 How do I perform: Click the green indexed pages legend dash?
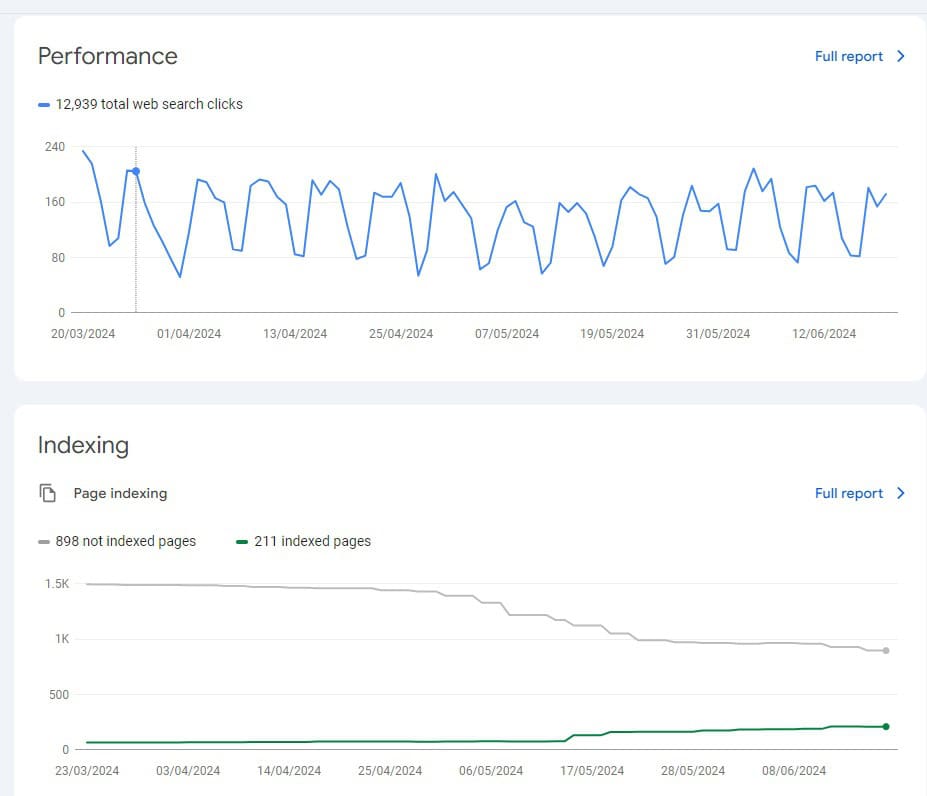click(x=242, y=541)
